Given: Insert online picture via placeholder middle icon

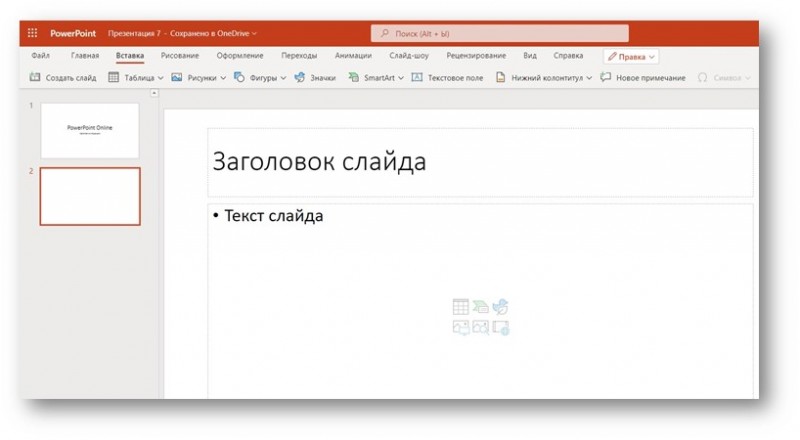Looking at the screenshot, I should click(x=481, y=327).
